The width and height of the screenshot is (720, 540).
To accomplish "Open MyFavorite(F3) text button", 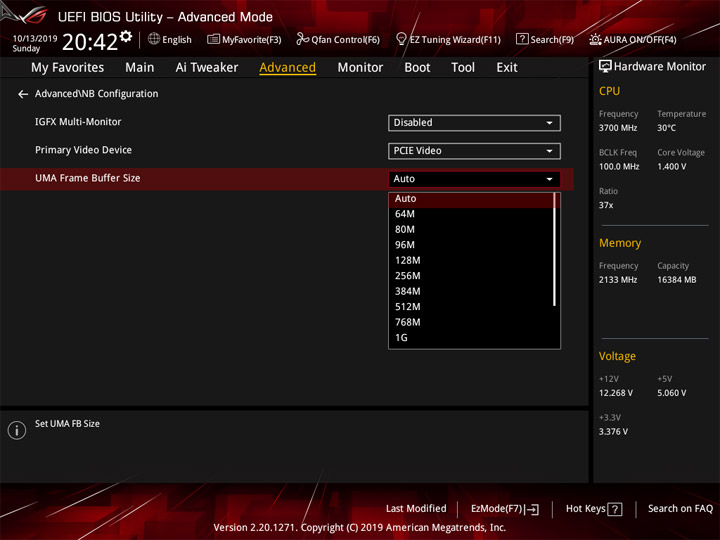I will [252, 40].
